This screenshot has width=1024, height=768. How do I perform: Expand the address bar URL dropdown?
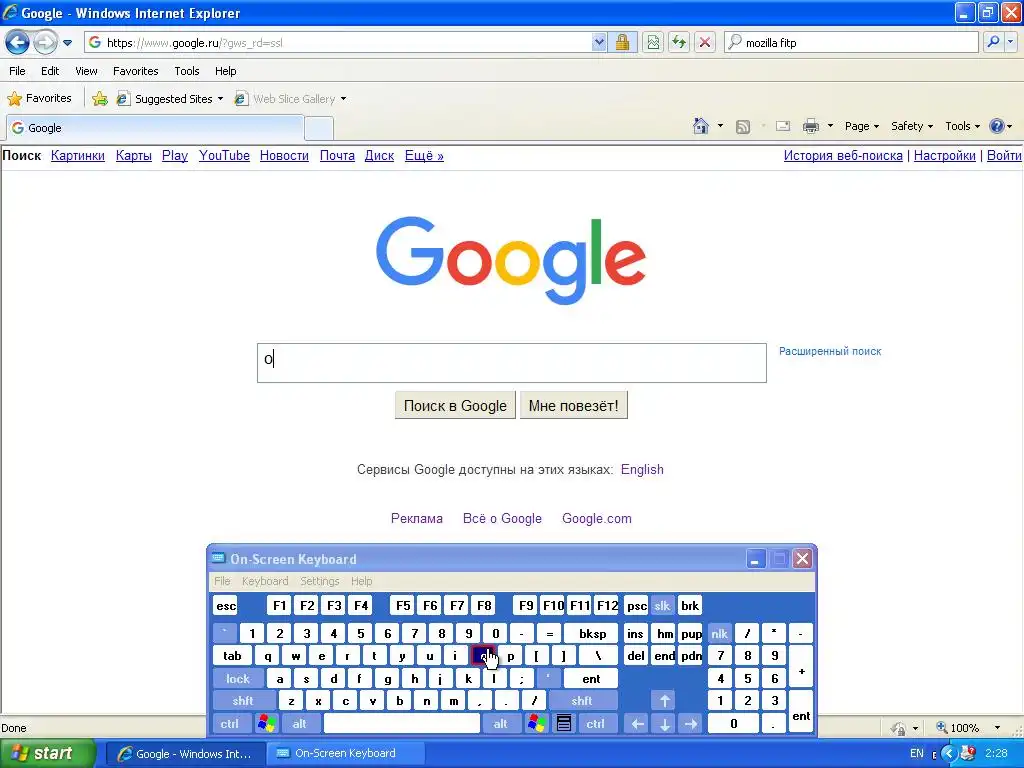(599, 42)
